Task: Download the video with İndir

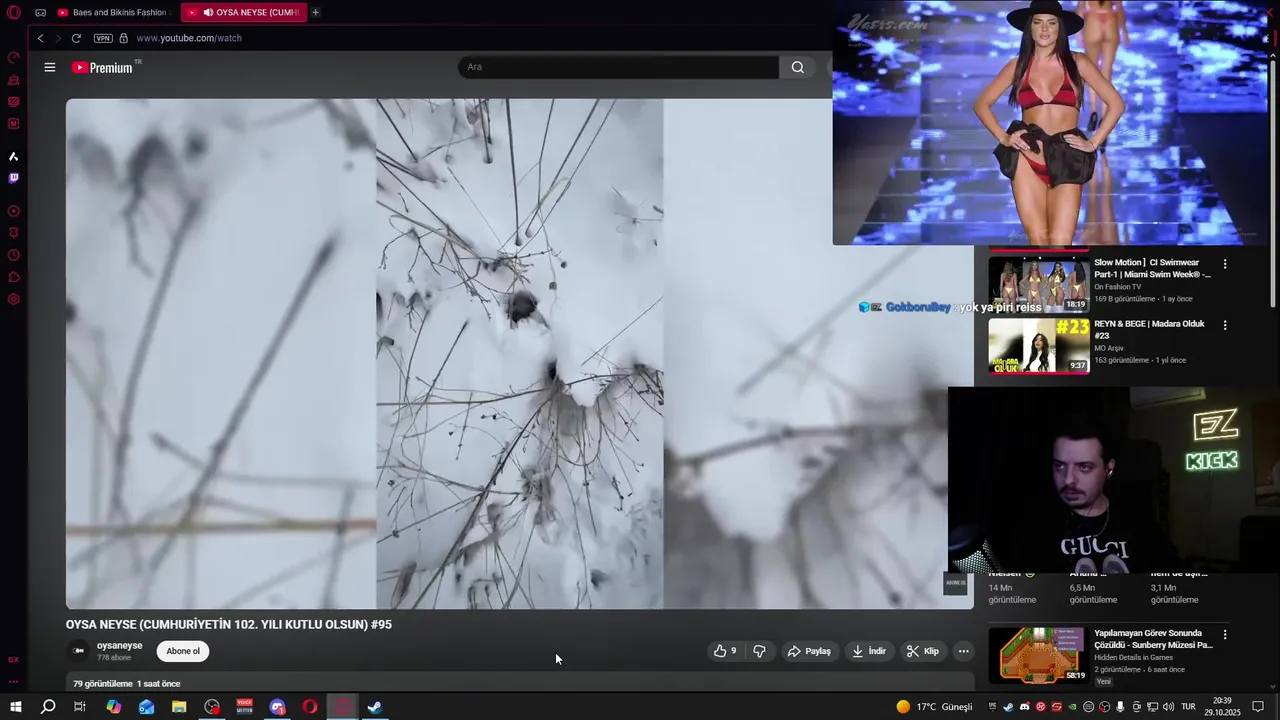Action: (869, 651)
